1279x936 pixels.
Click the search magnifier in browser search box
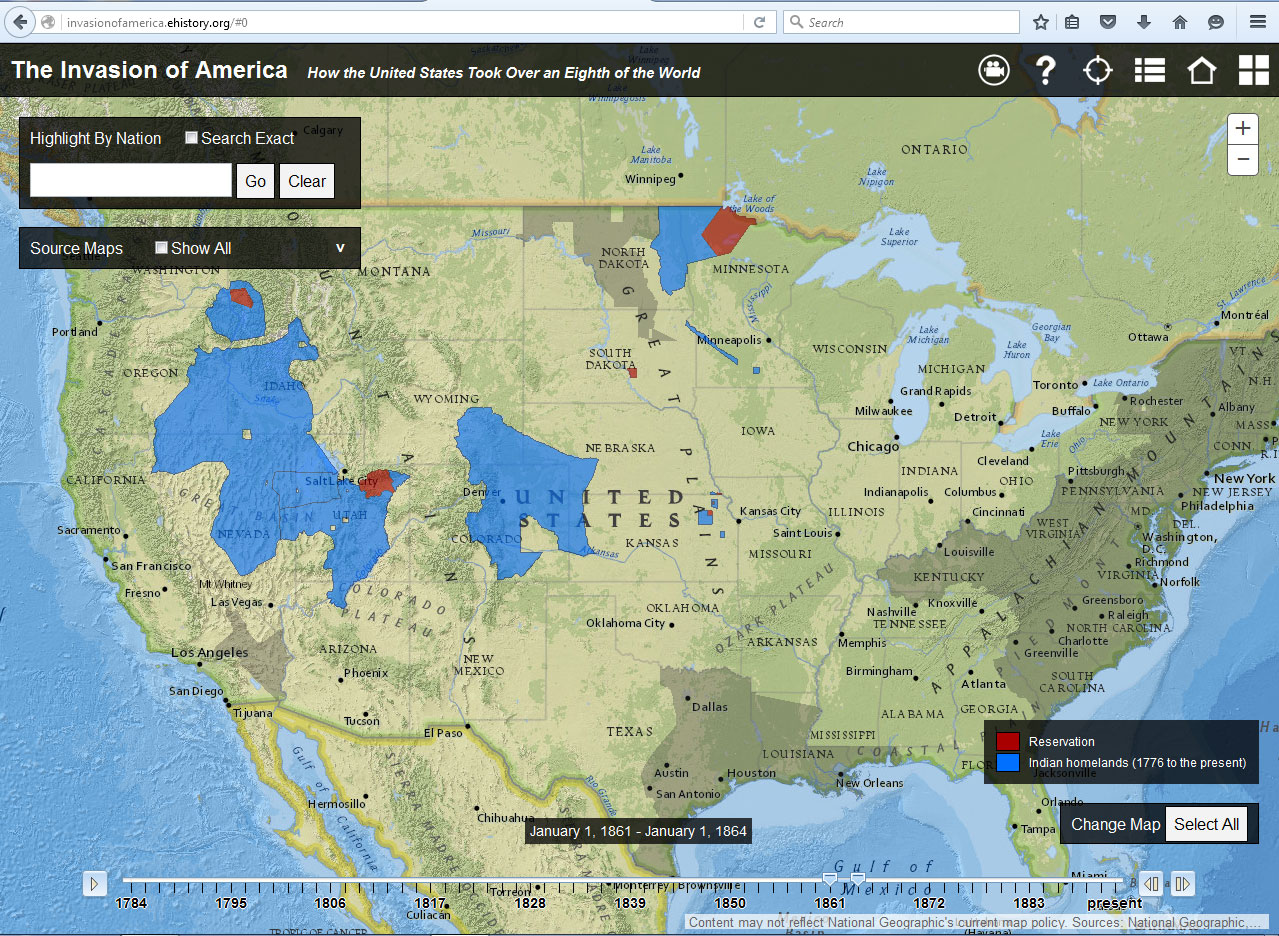796,22
